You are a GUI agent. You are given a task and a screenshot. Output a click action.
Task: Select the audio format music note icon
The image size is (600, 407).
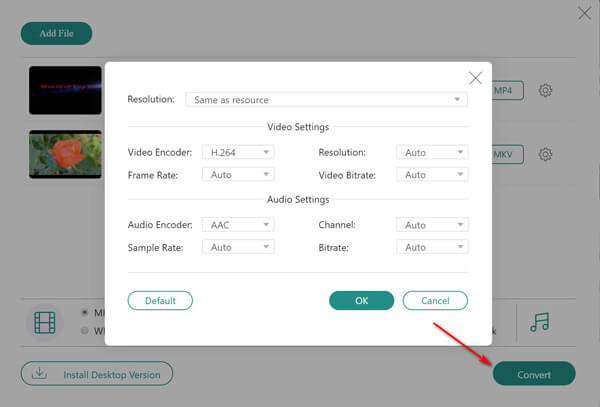click(x=541, y=322)
